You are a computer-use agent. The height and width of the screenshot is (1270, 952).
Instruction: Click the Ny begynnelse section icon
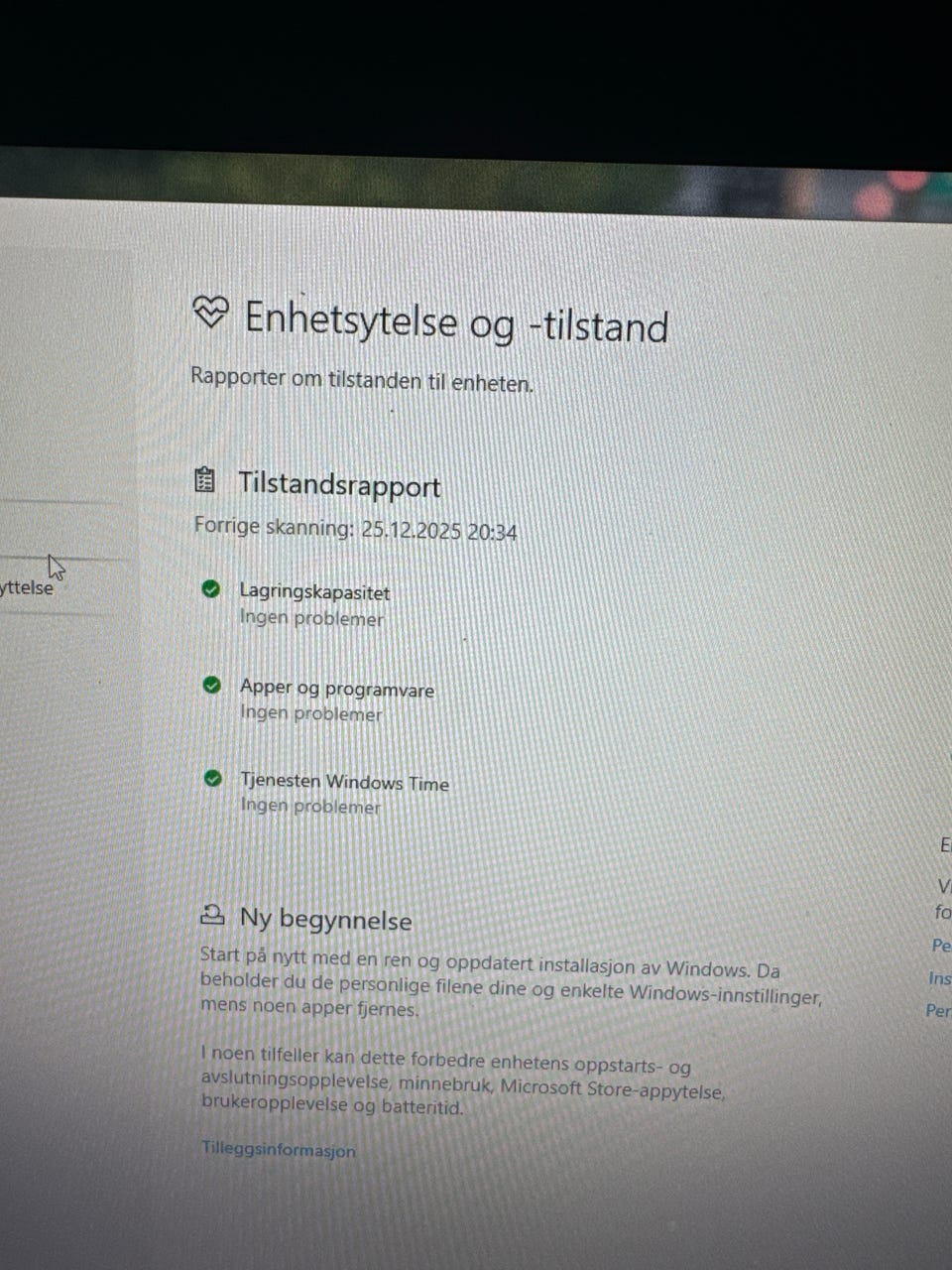(212, 915)
